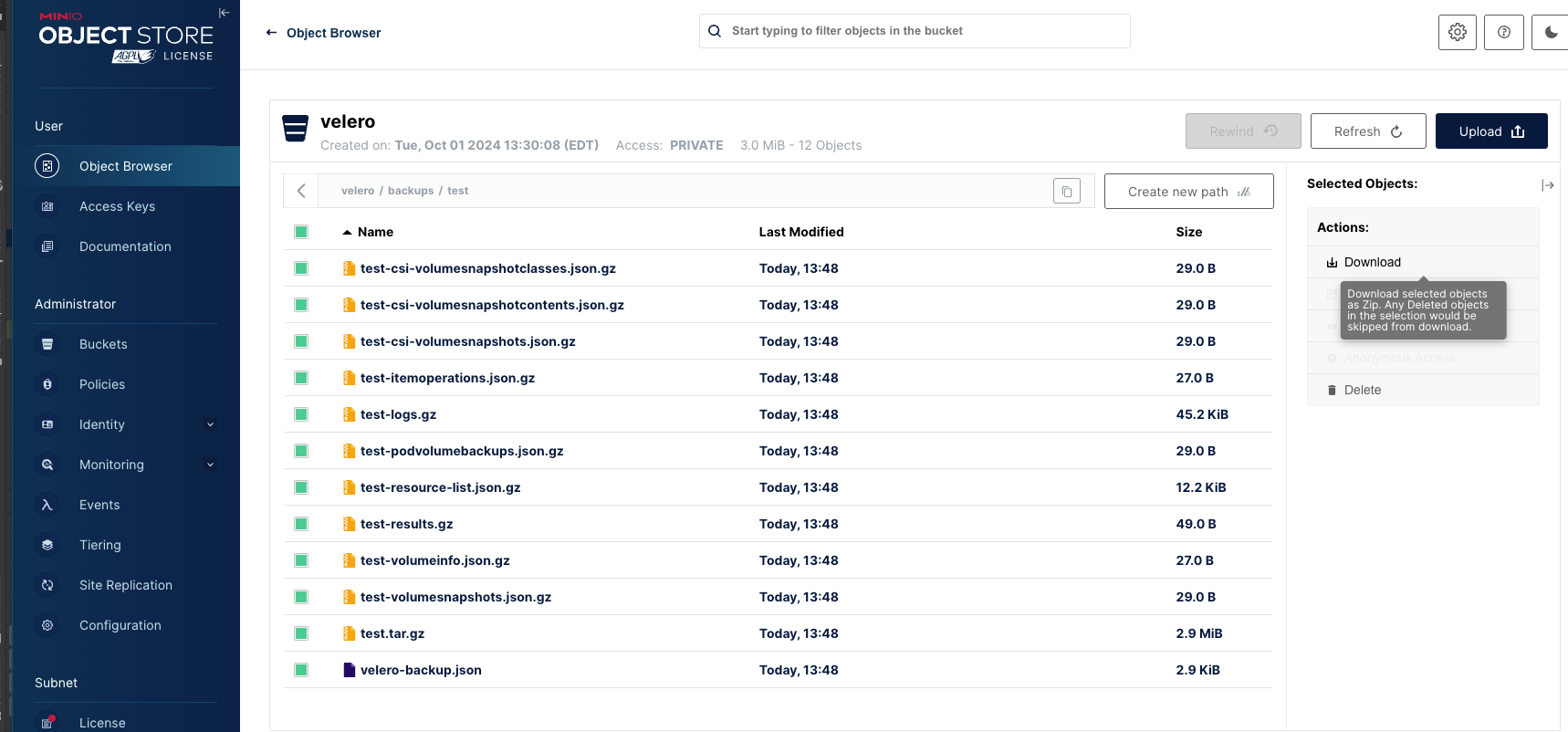Sort by Name column arrow
This screenshot has height=732, width=1568.
(347, 233)
